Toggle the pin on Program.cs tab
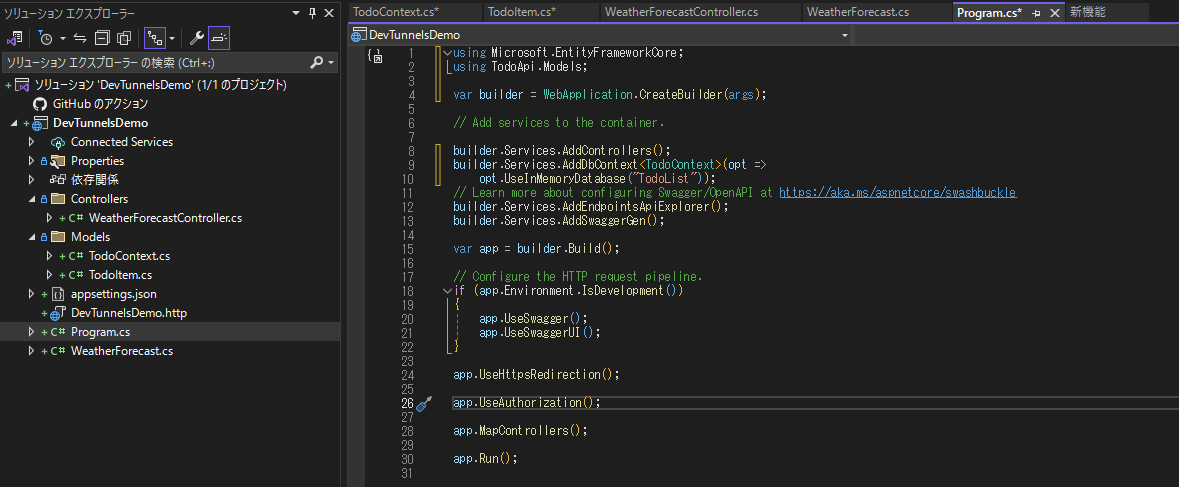This screenshot has width=1179, height=487. [1036, 13]
